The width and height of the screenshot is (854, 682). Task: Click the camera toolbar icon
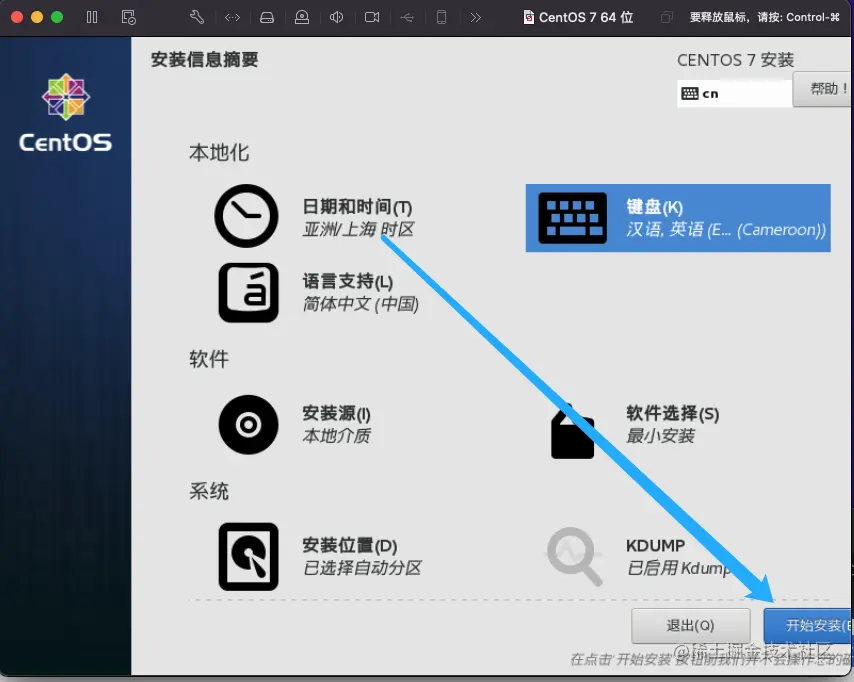[372, 17]
